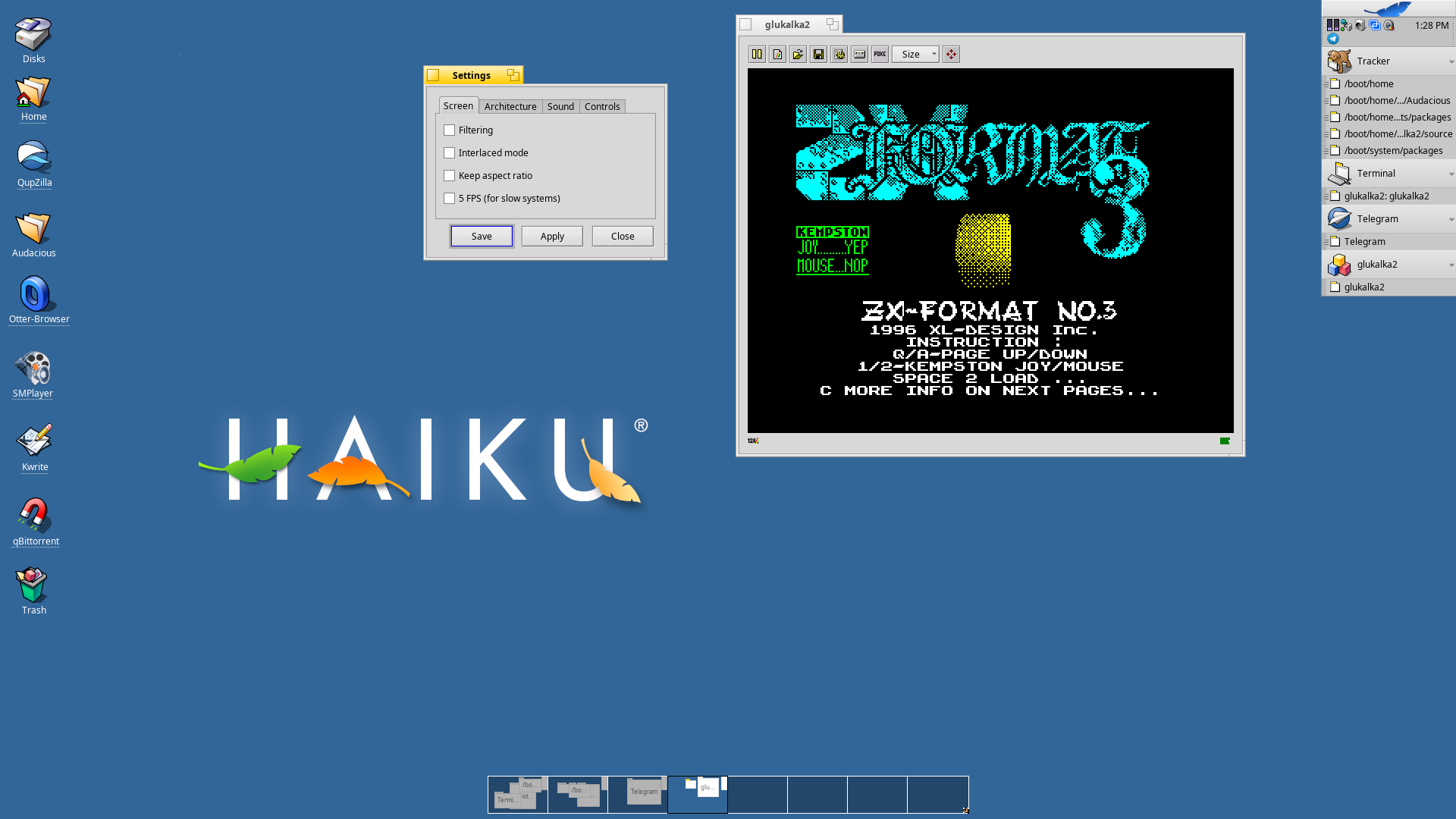The height and width of the screenshot is (819, 1456).
Task: Click the cassette tape toolbar icon
Action: (x=859, y=54)
